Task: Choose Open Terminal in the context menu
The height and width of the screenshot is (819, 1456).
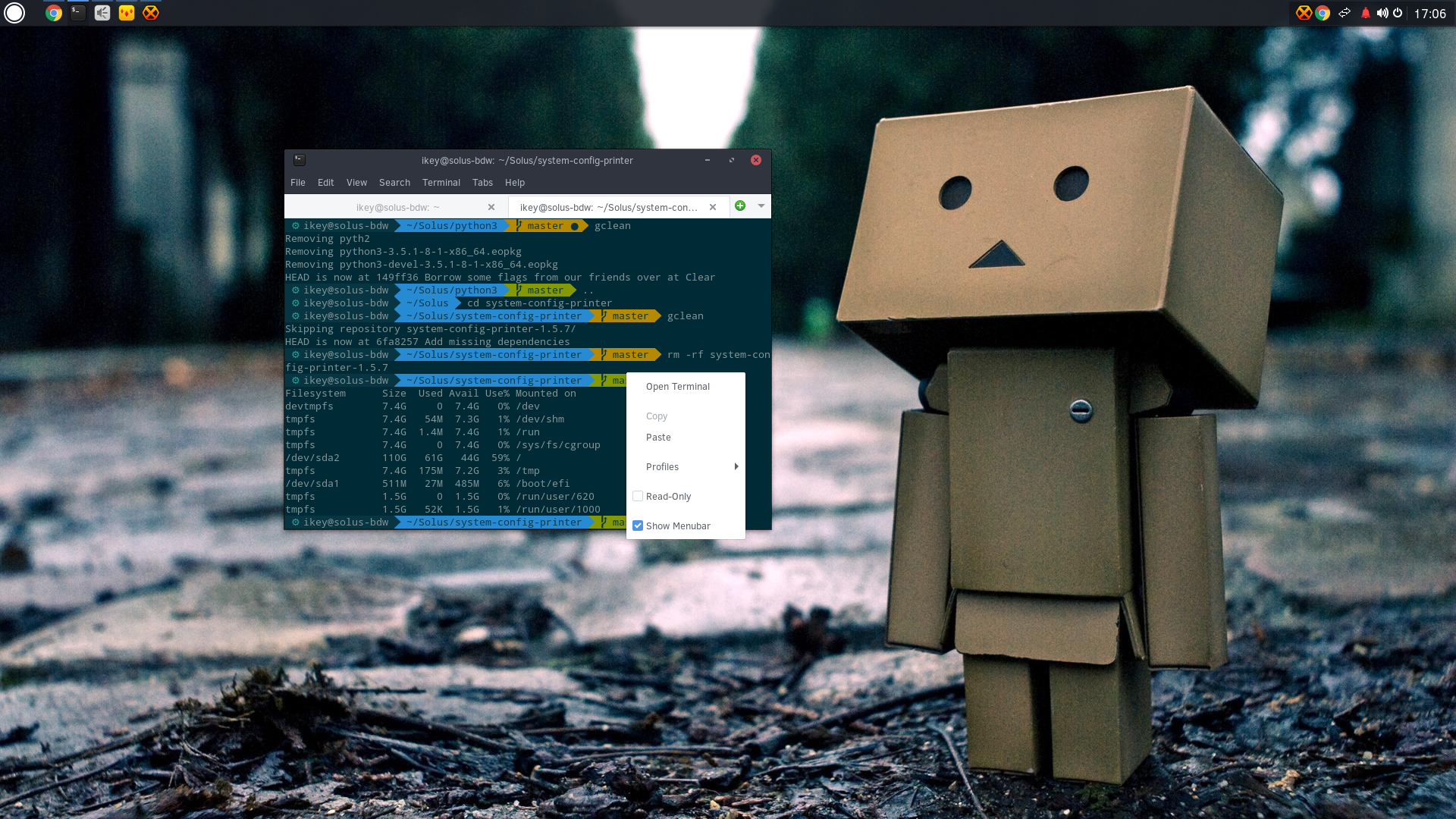Action: (x=686, y=387)
